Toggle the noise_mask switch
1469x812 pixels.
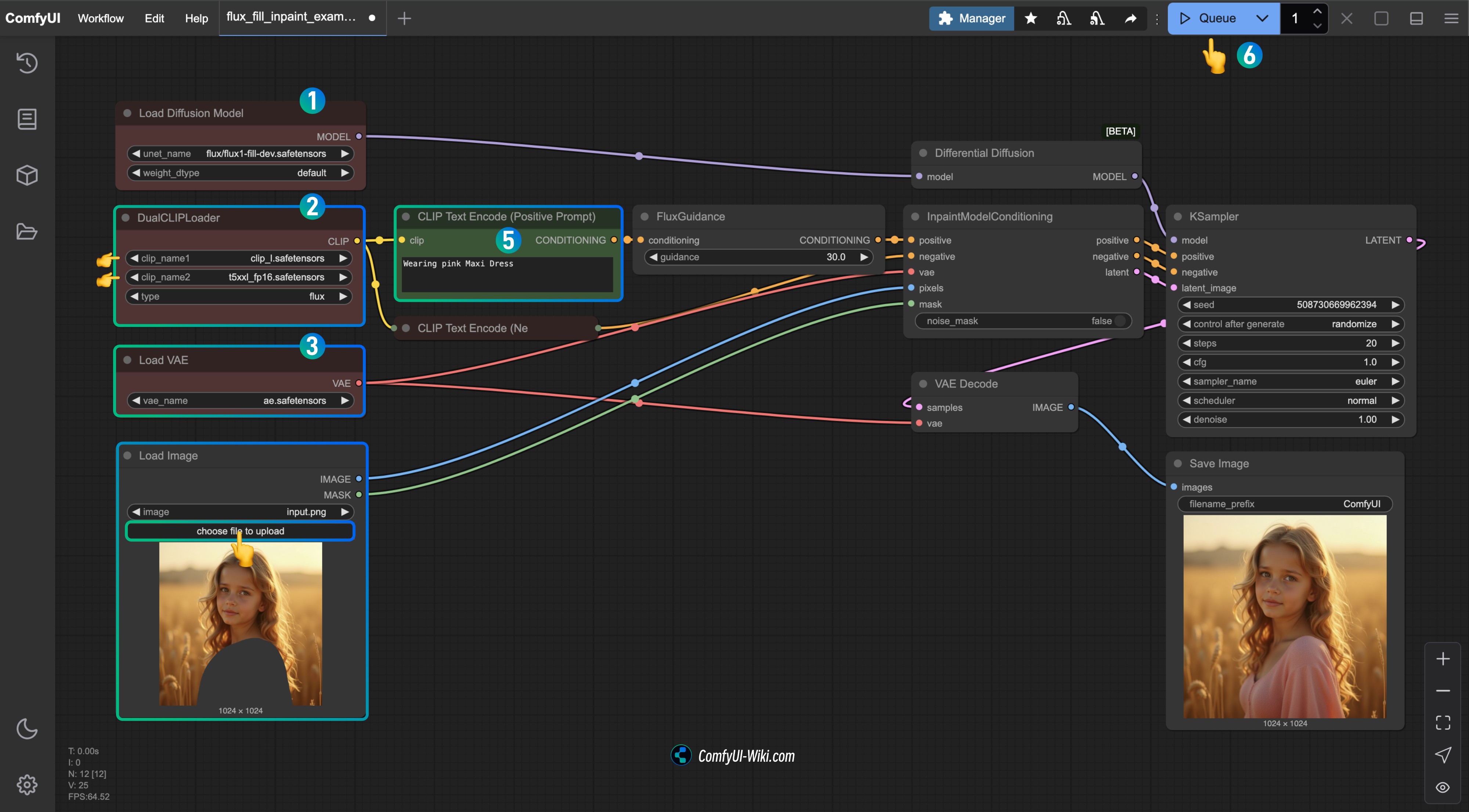coord(1120,321)
